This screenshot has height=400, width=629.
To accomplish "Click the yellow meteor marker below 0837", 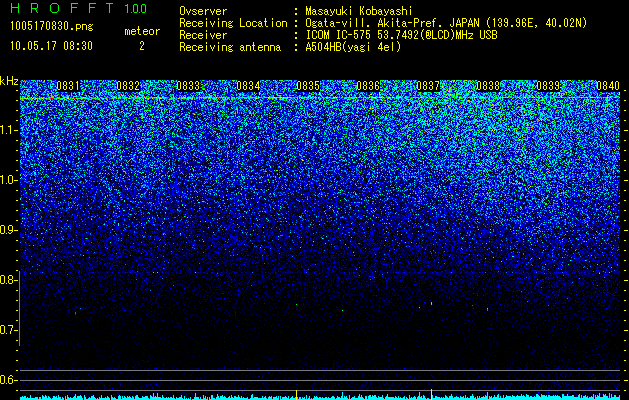I will click(431, 394).
